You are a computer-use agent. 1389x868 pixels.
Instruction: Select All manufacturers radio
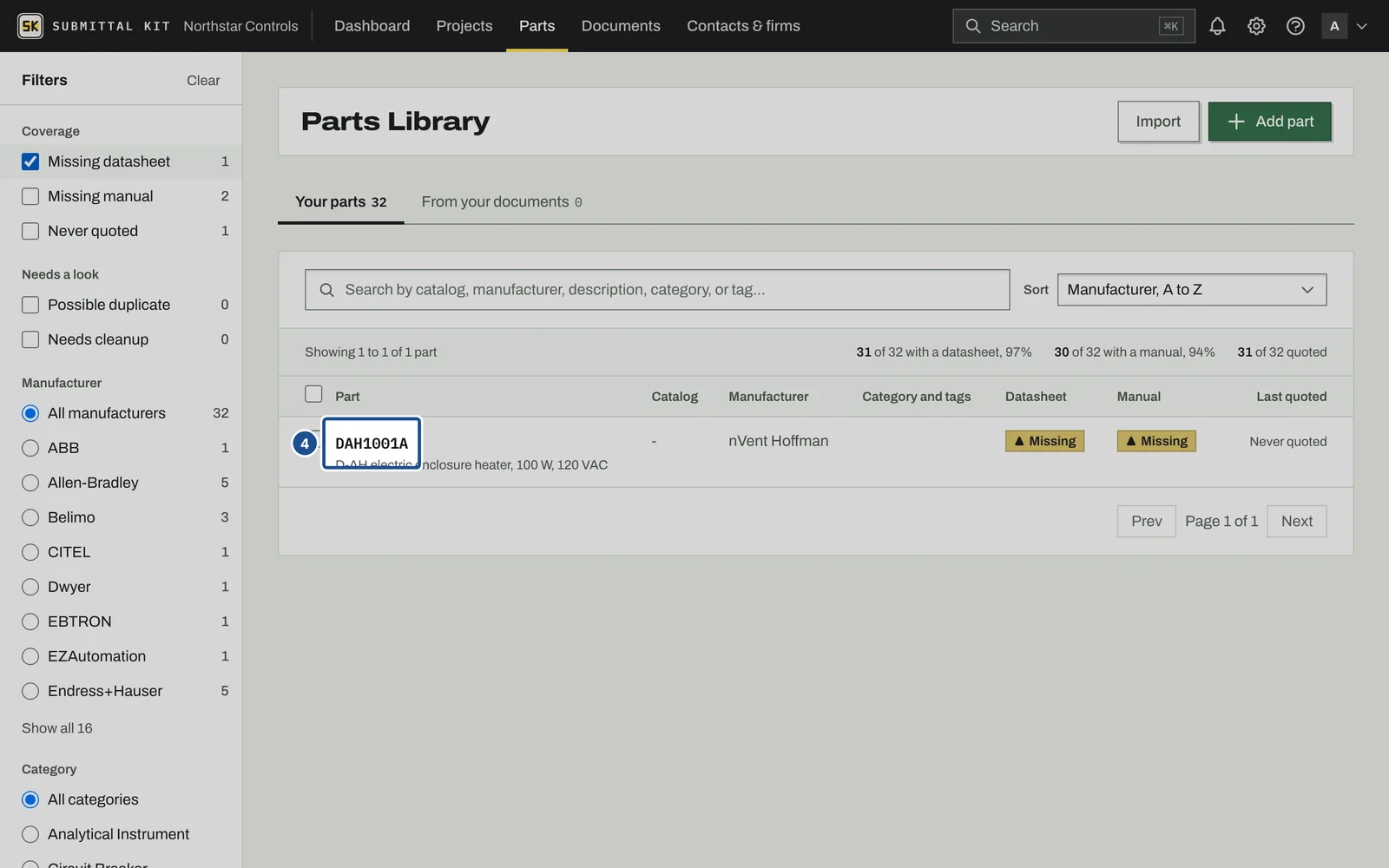(x=30, y=413)
